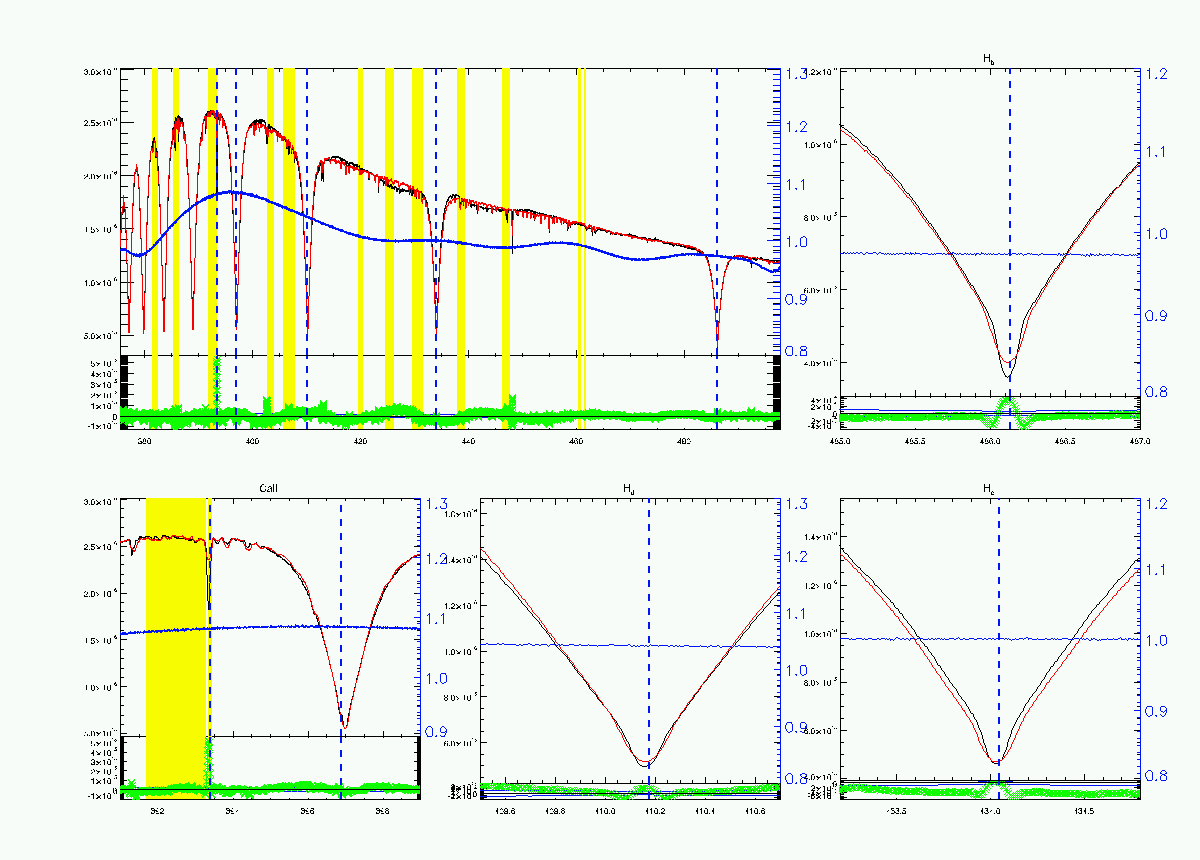Click the blue 1.1 label on the CaII plot
The width and height of the screenshot is (1200, 860).
[x=437, y=619]
